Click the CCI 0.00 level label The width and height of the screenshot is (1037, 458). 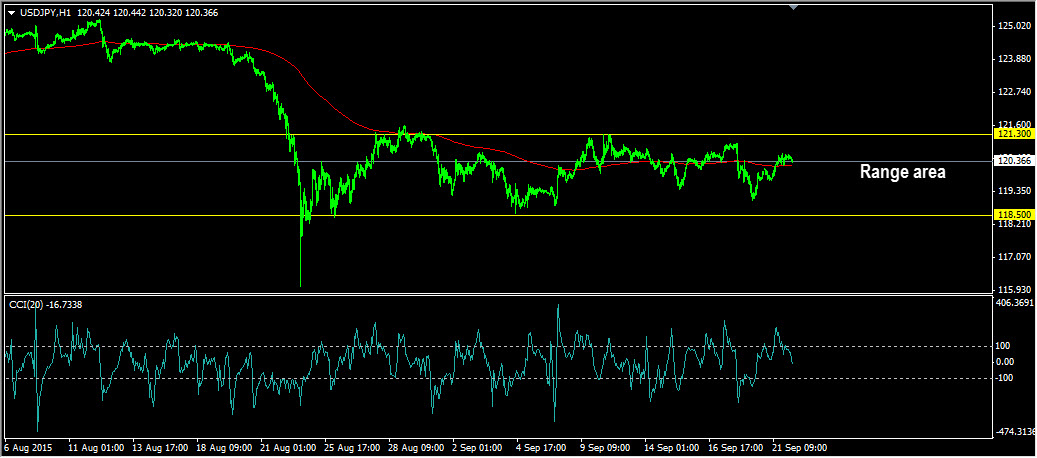(1006, 362)
